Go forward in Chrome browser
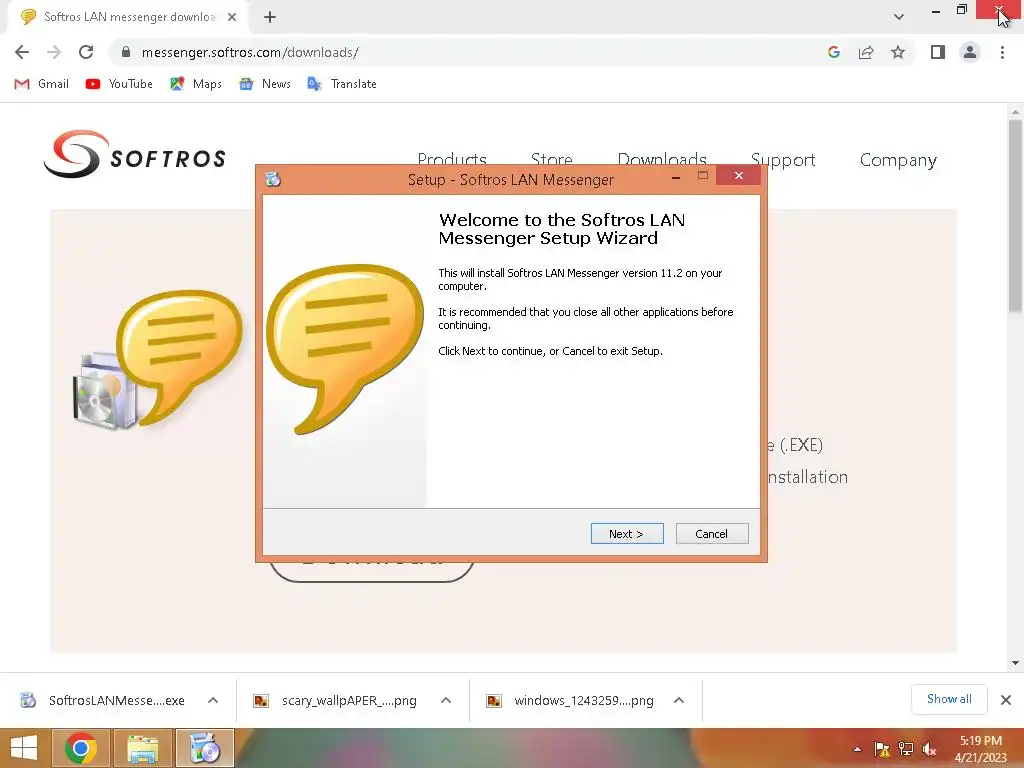The image size is (1024, 768). (54, 52)
